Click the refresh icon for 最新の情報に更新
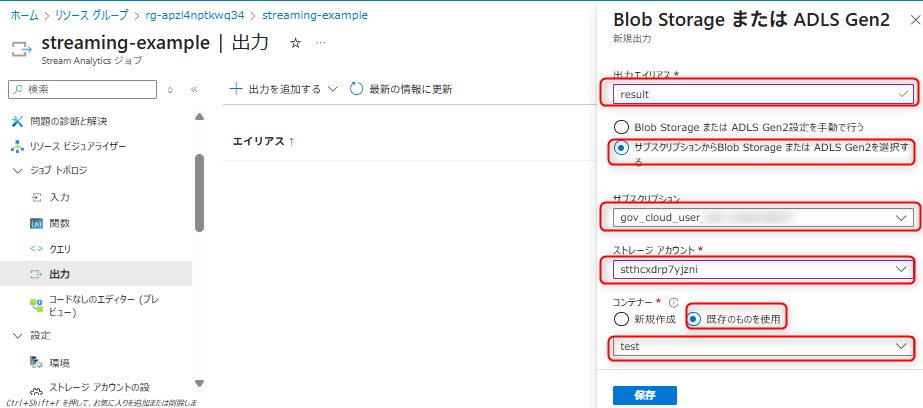Image resolution: width=923 pixels, height=408 pixels. pyautogui.click(x=357, y=89)
